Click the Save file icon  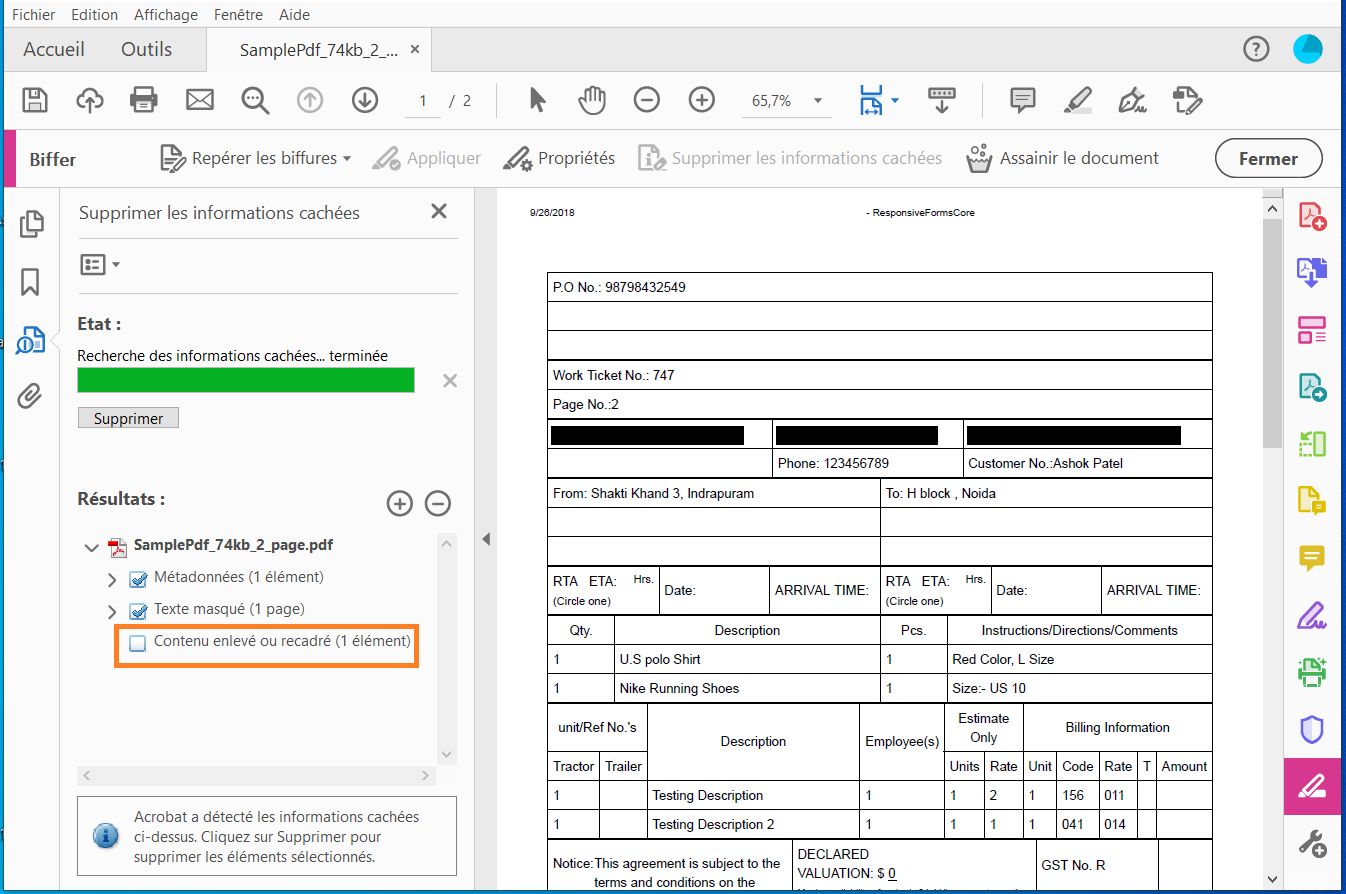coord(35,100)
